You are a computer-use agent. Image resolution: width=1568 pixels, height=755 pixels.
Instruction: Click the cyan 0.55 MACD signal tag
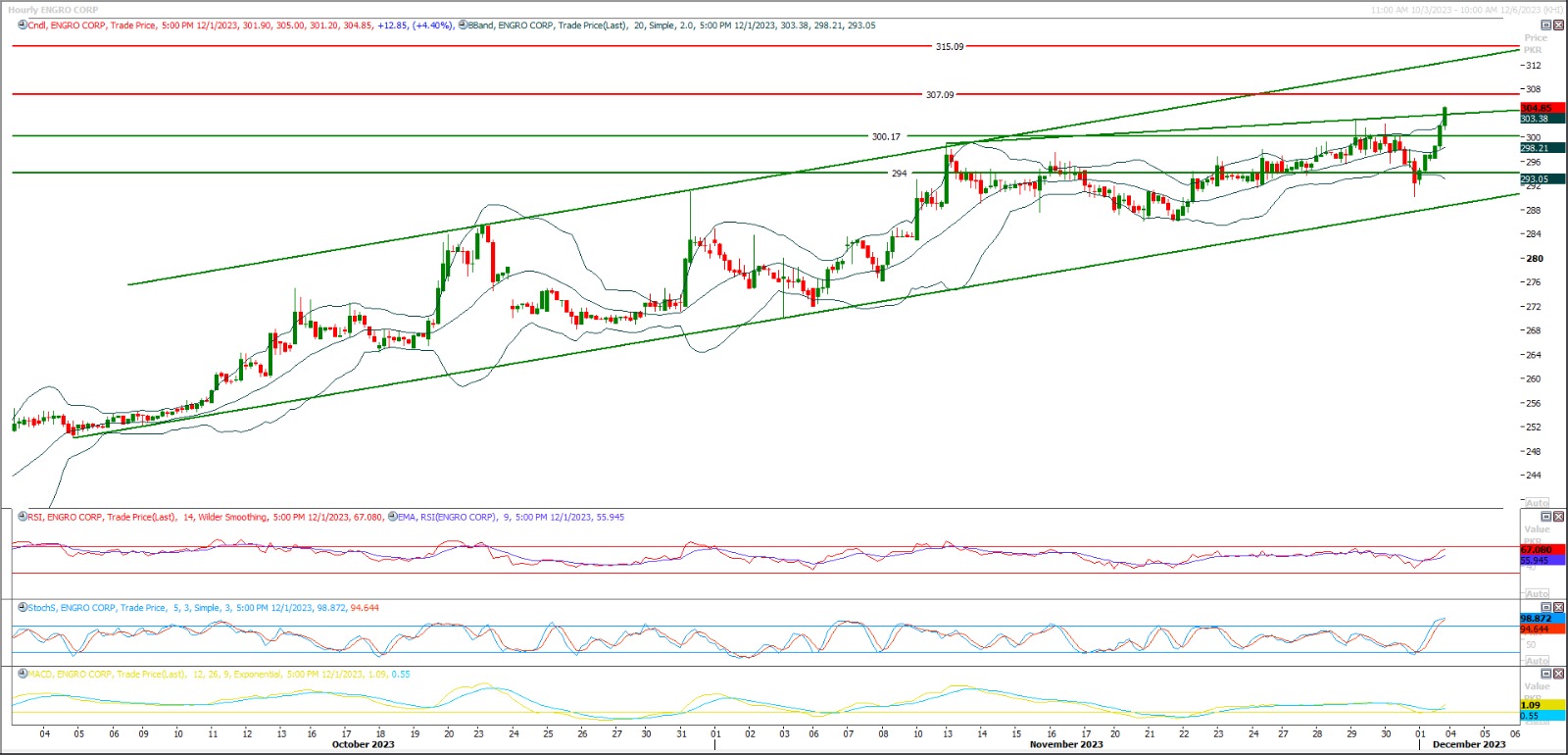coord(1543,716)
